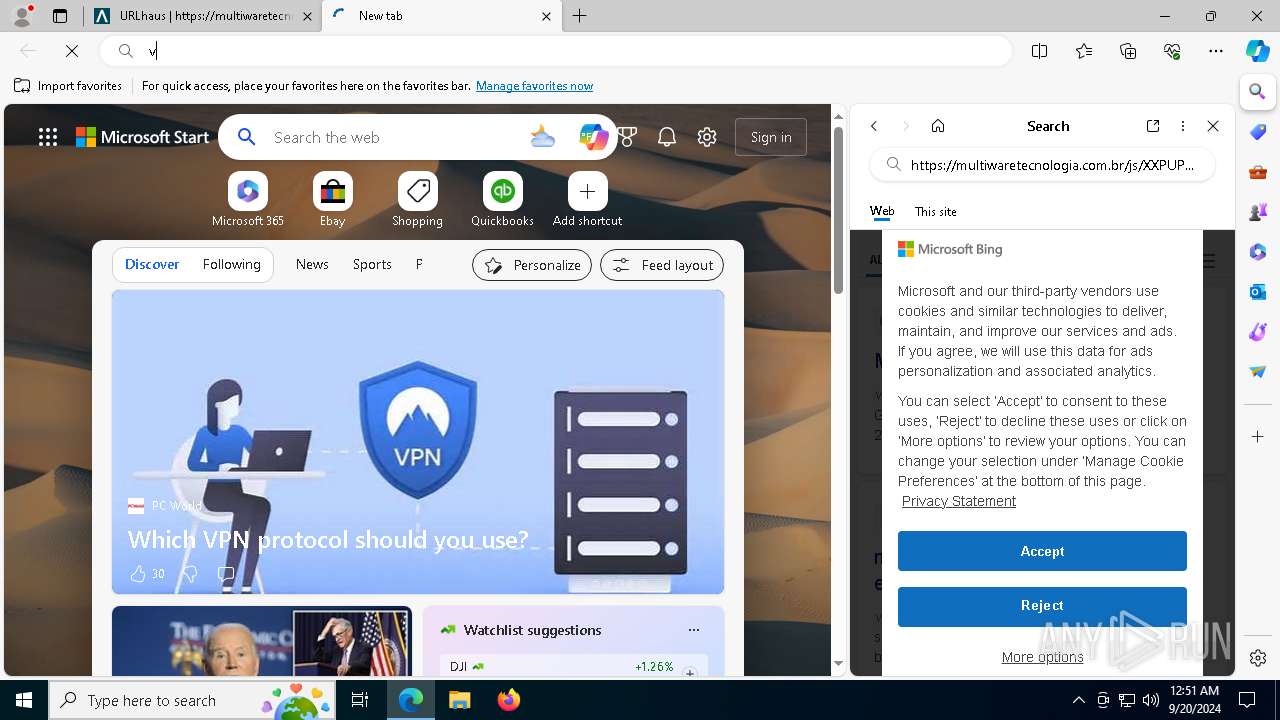Close the URLhaus tab

pos(307,16)
